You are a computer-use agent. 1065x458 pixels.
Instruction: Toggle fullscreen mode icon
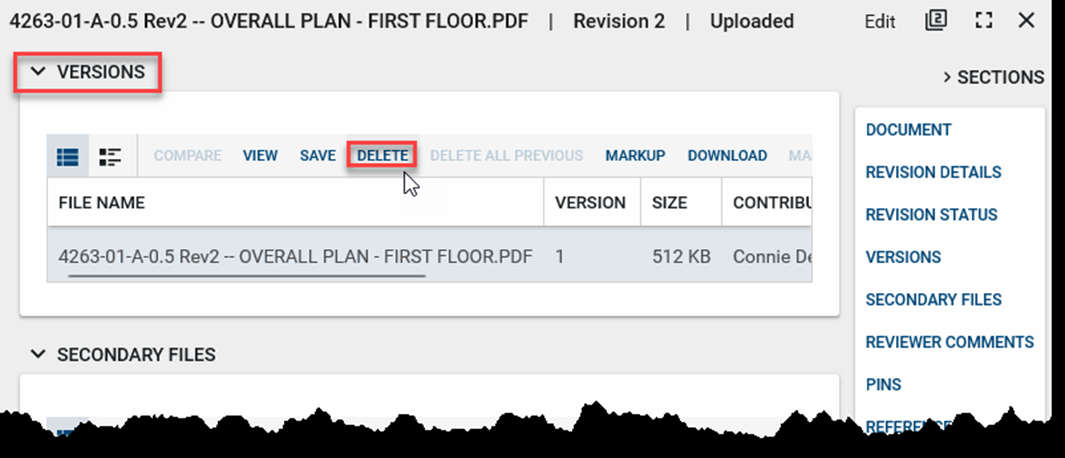click(984, 21)
